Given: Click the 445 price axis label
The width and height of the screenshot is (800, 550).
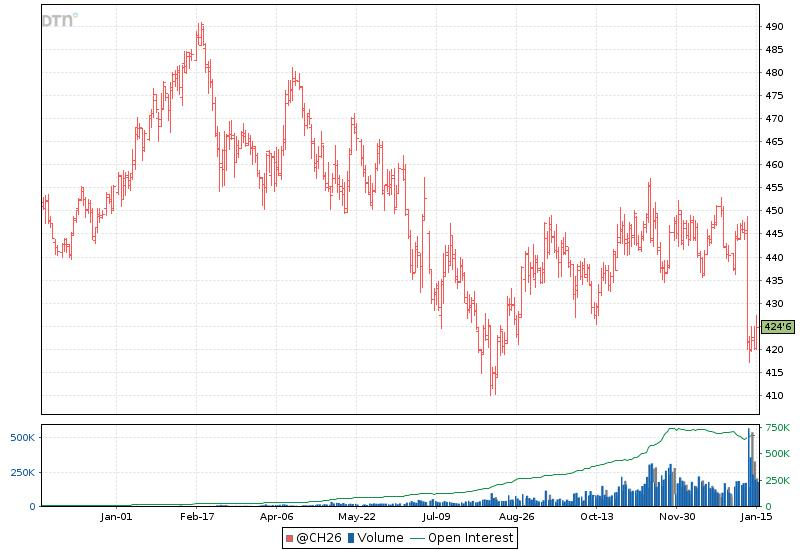Looking at the screenshot, I should (774, 234).
